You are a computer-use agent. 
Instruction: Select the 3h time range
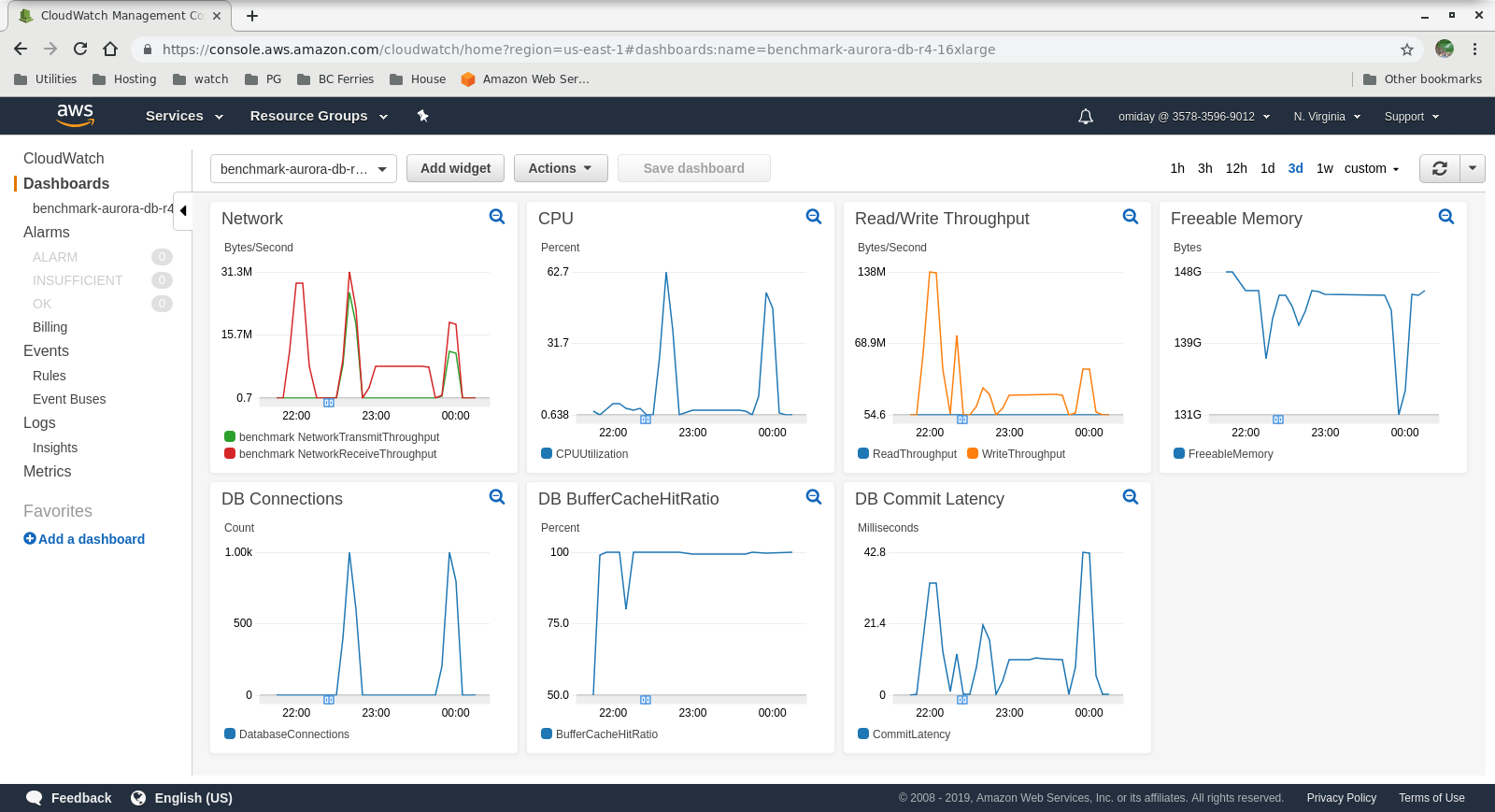point(1205,168)
